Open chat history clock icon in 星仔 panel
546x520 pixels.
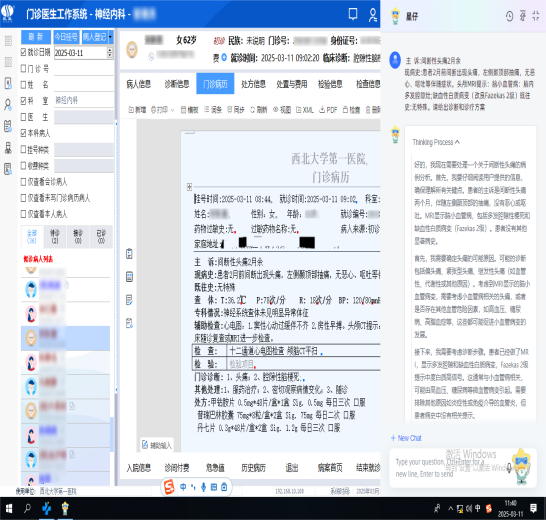click(509, 16)
